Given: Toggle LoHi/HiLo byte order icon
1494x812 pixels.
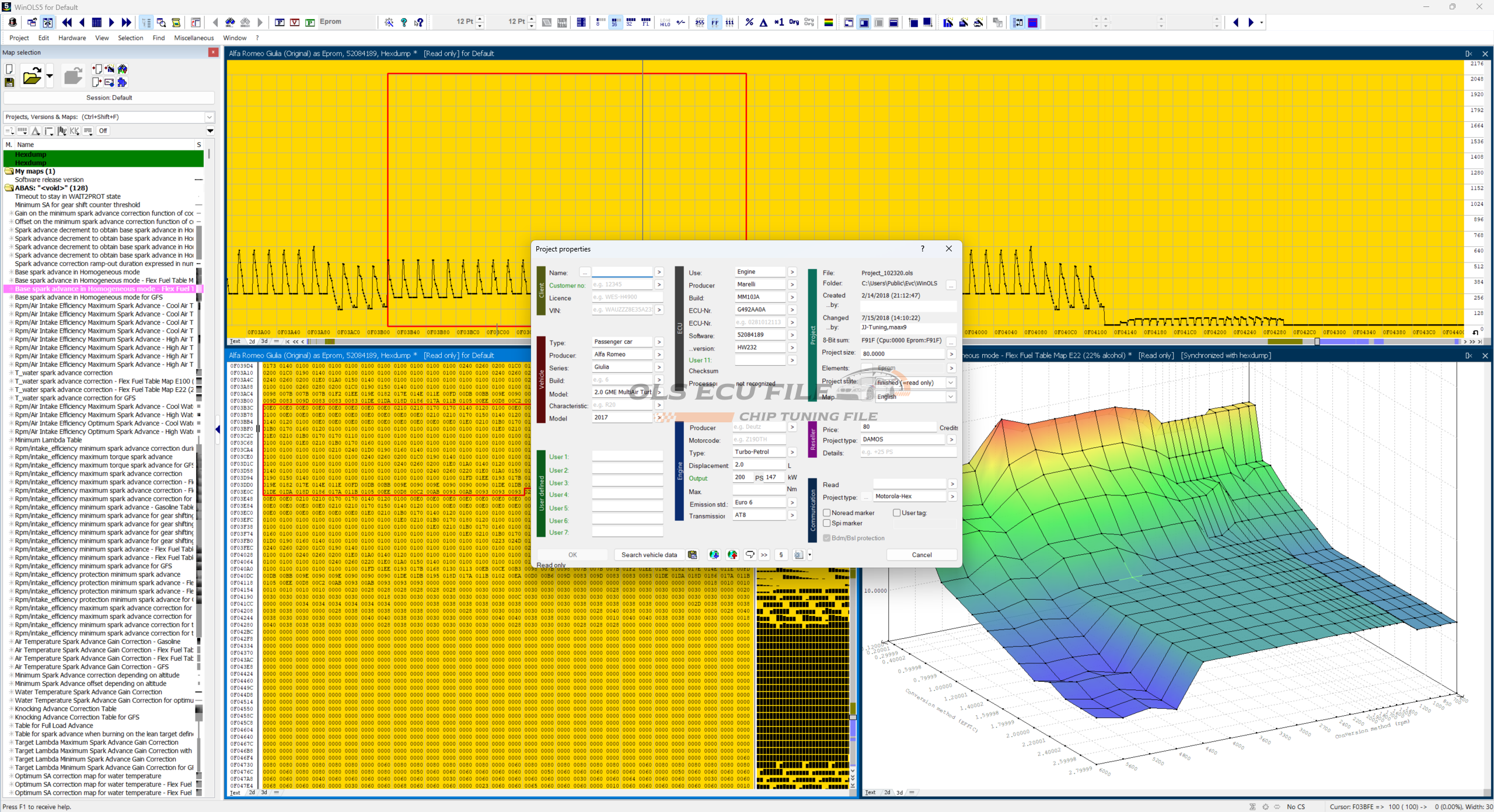Looking at the screenshot, I should pos(665,23).
